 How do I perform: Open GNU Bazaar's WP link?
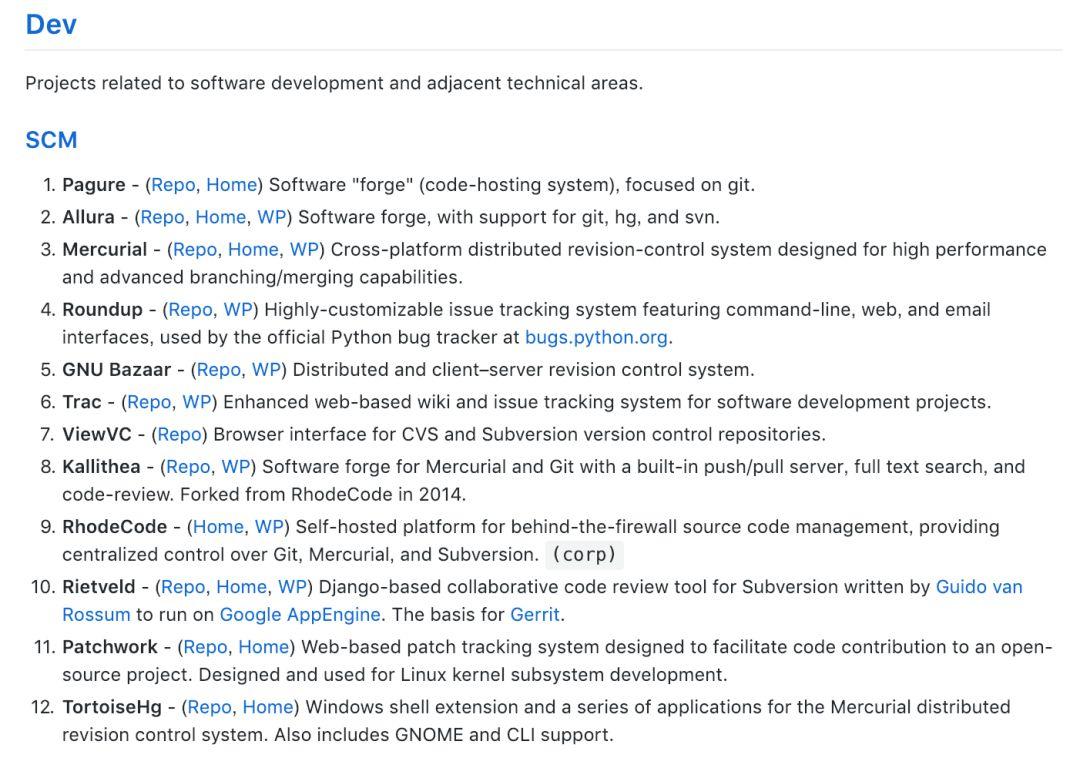[266, 369]
